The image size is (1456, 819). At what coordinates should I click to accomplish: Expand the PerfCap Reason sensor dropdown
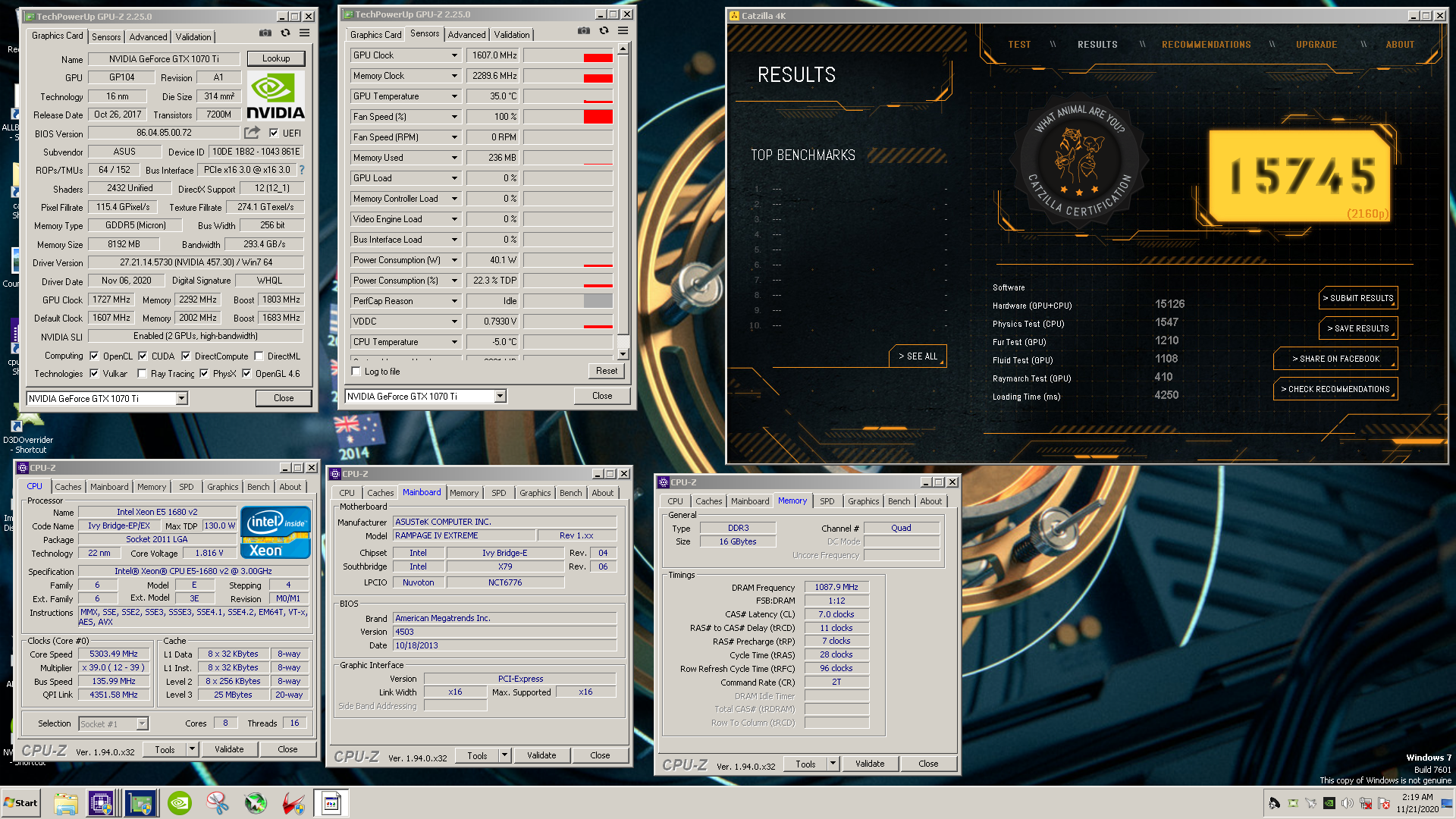[x=454, y=301]
